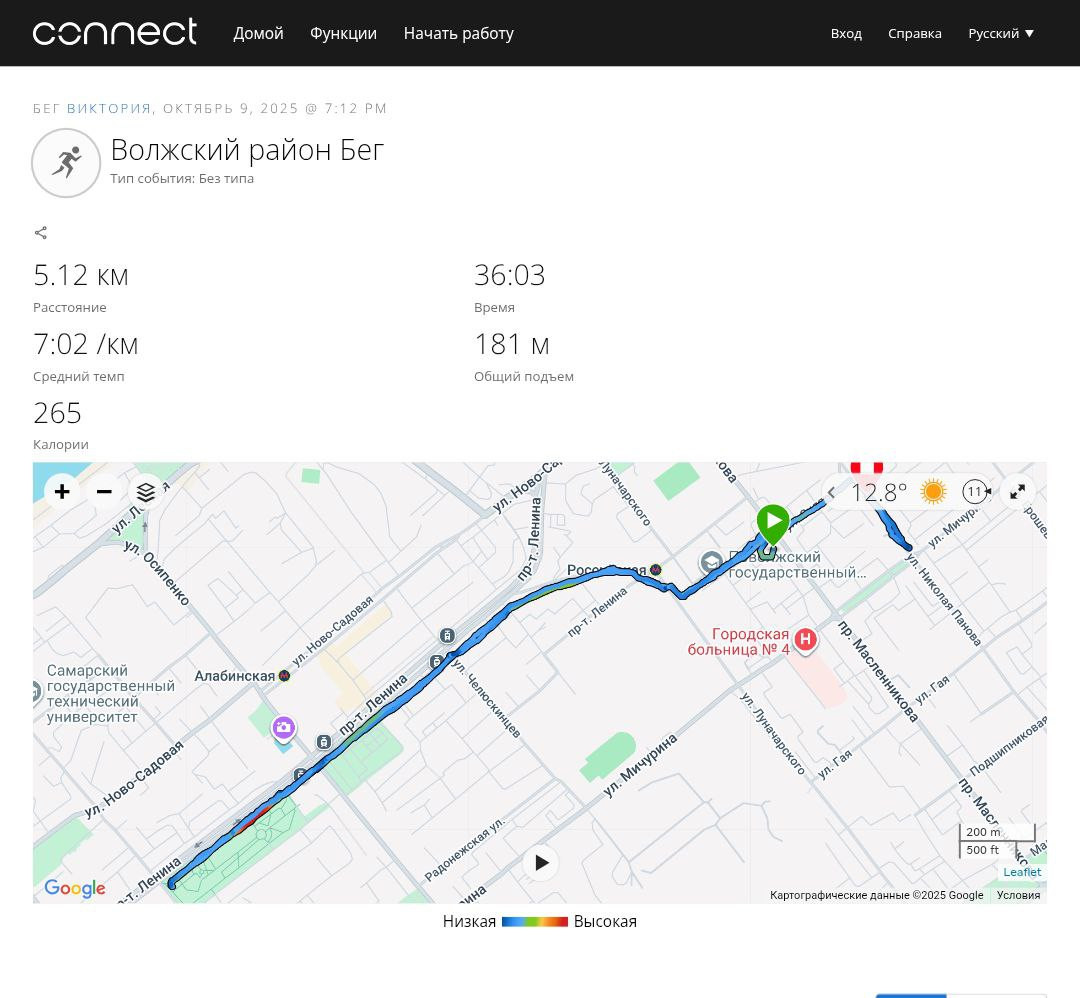Click the wind speed indicator icon
Screen dimensions: 1080x998
[976, 492]
